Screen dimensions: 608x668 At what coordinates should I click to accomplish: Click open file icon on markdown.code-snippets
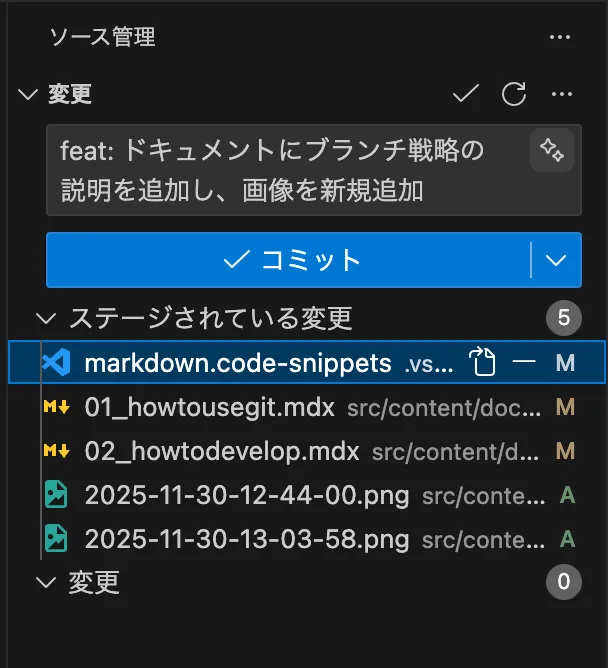pyautogui.click(x=483, y=362)
